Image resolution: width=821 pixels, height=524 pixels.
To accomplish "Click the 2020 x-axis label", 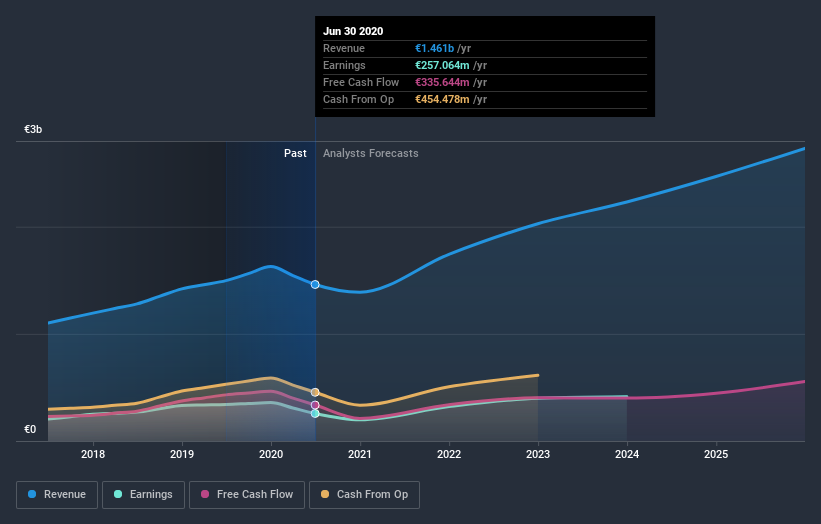I will tap(271, 454).
